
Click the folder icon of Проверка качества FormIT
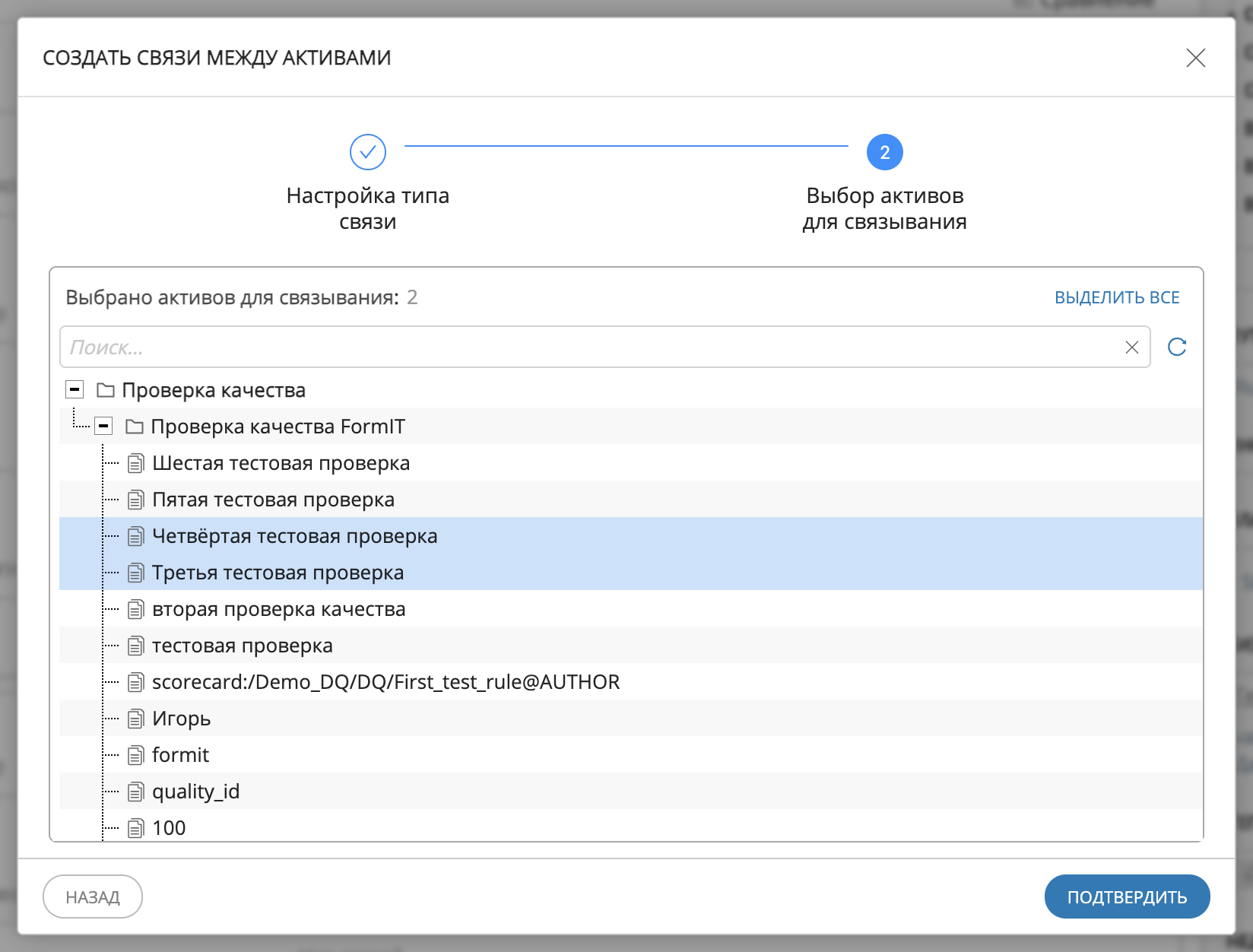(133, 426)
